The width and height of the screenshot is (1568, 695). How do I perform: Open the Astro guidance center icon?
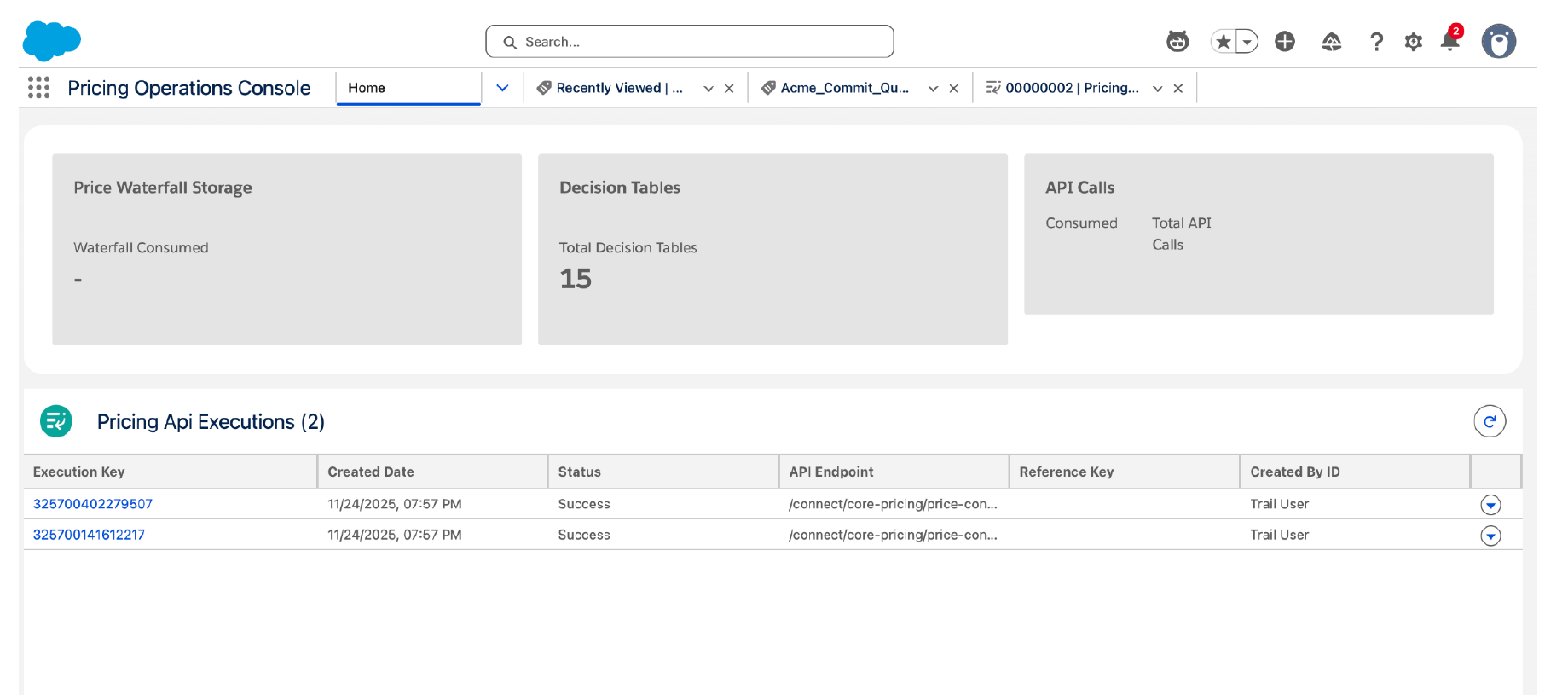tap(1177, 41)
